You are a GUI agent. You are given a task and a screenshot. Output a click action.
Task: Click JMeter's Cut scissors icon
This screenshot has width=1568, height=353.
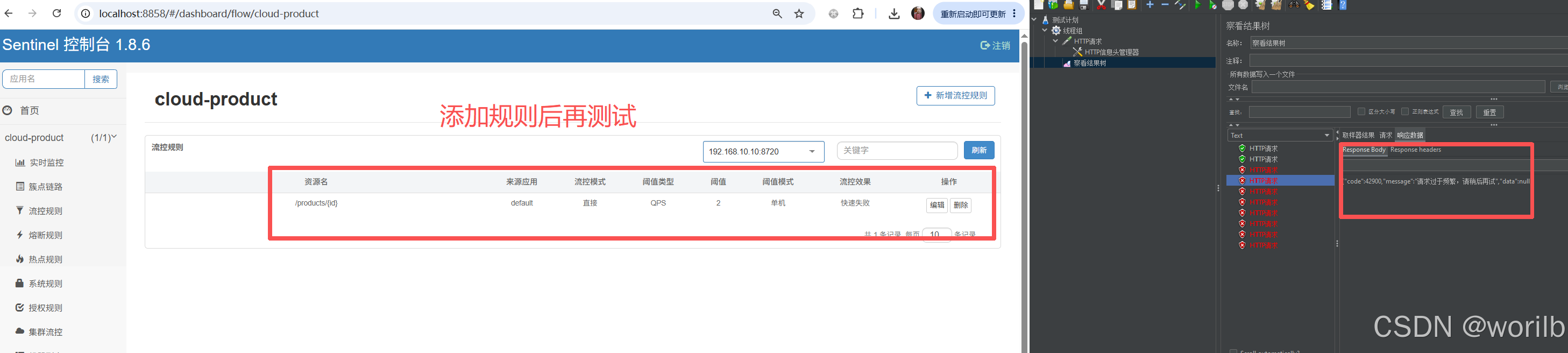[1102, 4]
